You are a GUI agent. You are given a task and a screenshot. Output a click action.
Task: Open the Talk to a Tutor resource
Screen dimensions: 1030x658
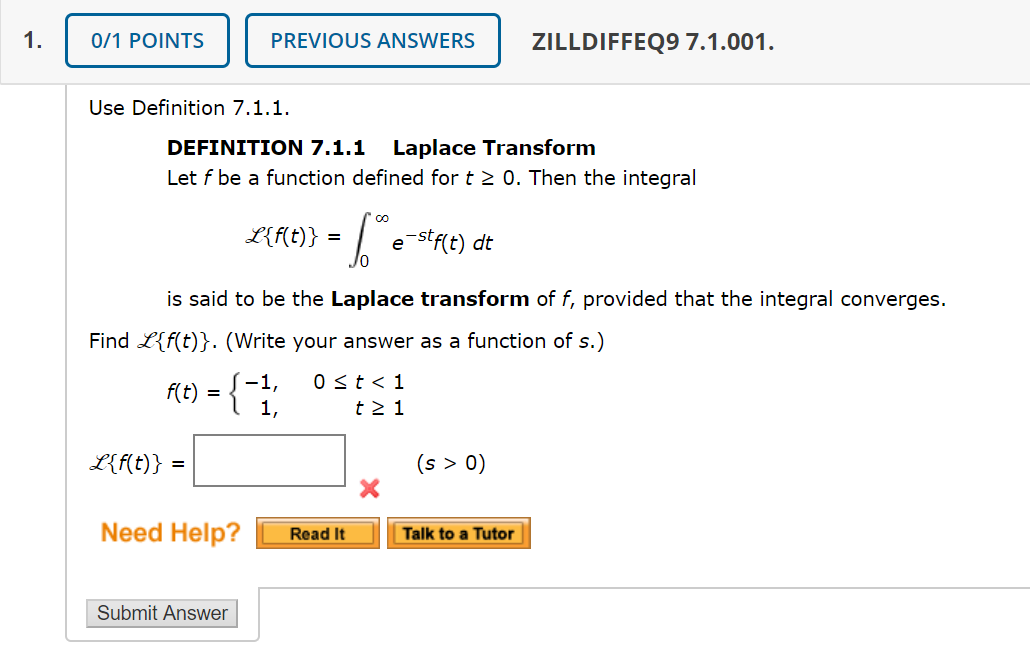point(458,533)
